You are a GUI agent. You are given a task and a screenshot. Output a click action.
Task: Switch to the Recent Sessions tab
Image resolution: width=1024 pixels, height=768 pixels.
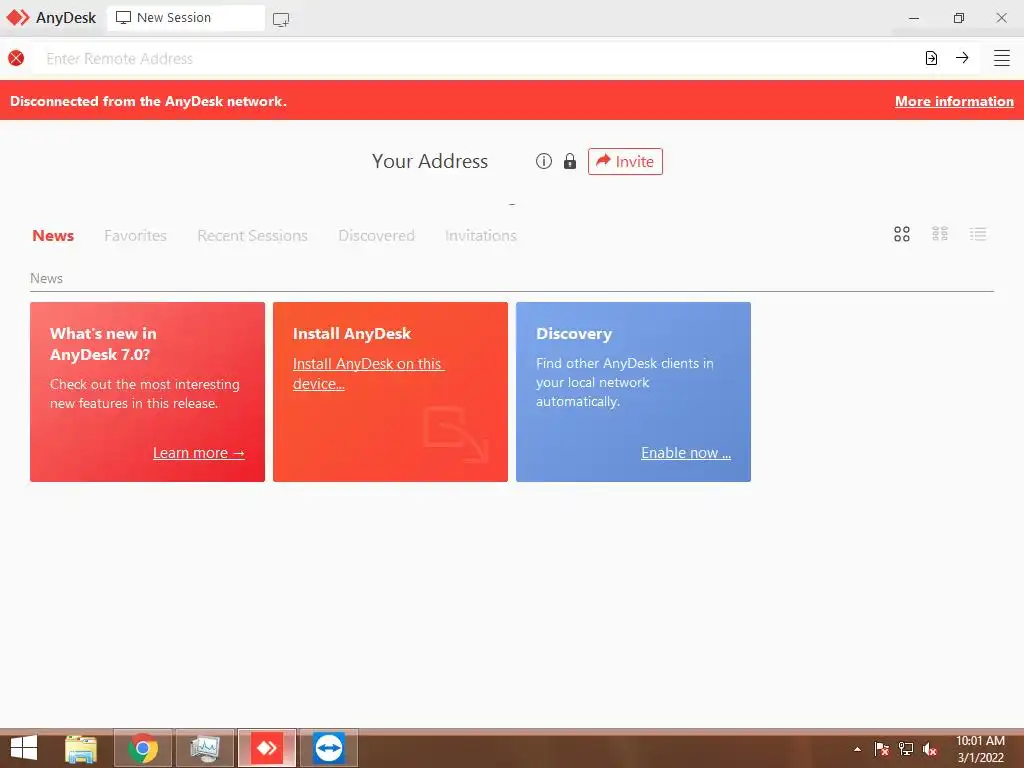pos(252,235)
